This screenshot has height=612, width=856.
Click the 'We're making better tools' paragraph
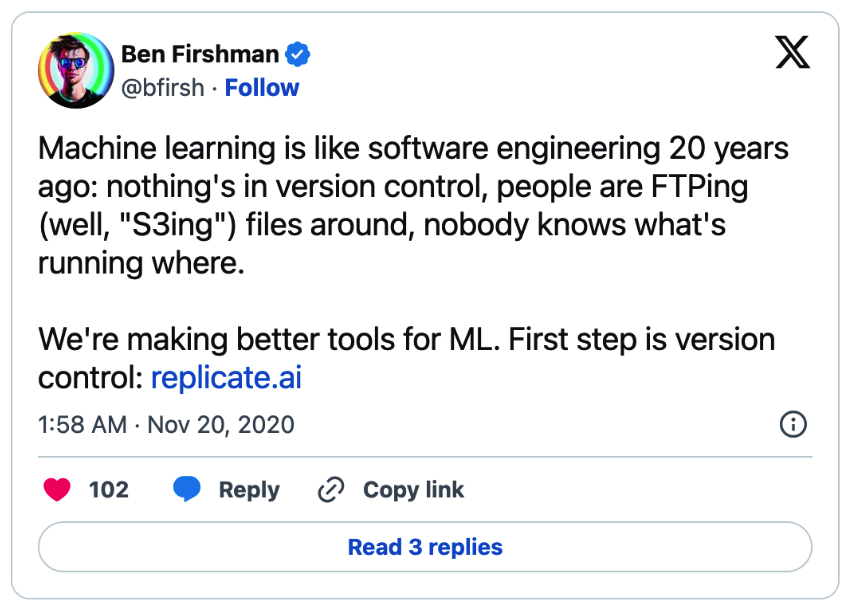tap(407, 358)
